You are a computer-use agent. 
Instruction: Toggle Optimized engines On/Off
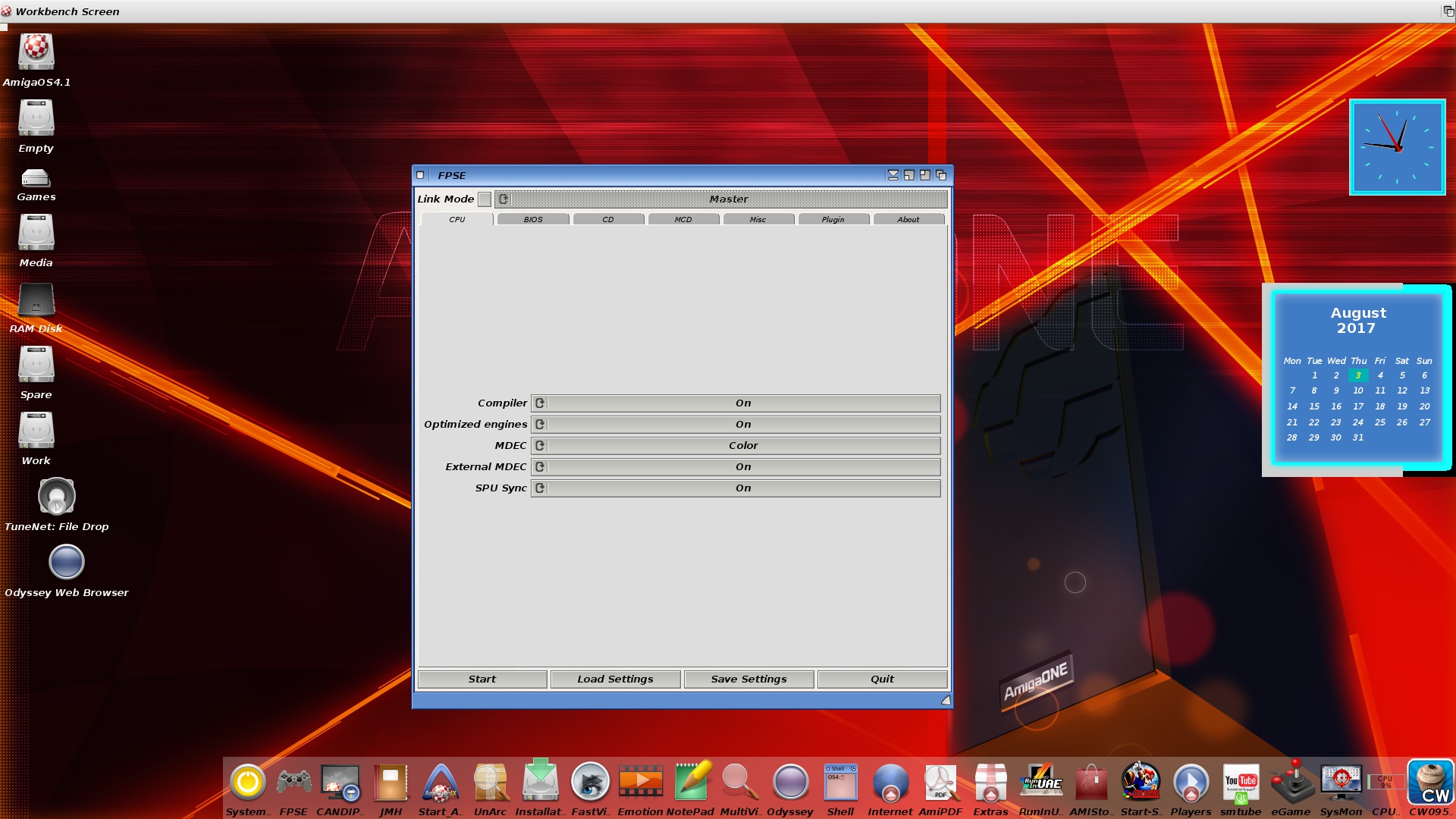[x=541, y=424]
